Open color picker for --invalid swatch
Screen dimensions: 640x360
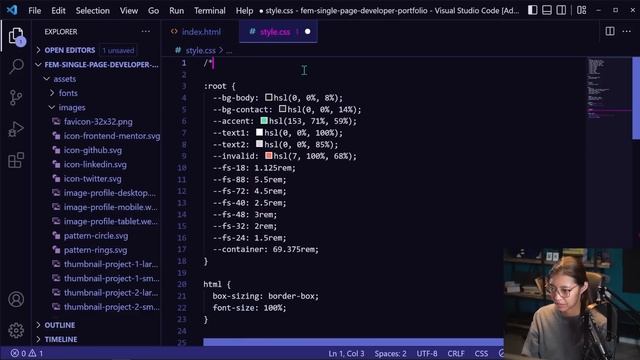269,156
